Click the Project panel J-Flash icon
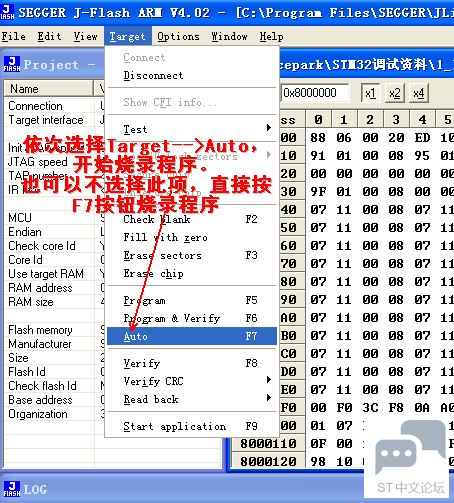Viewport: 454px width, 503px height. click(x=12, y=64)
